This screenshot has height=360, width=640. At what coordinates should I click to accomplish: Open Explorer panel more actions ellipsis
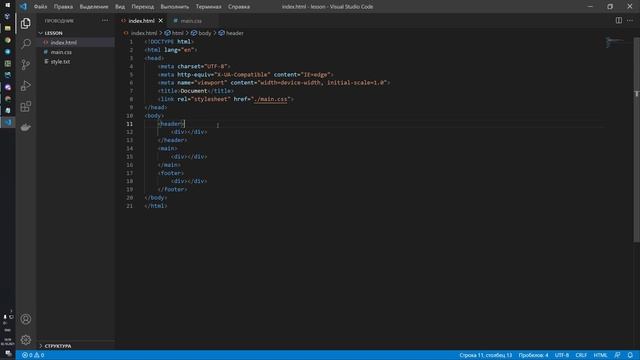point(105,20)
